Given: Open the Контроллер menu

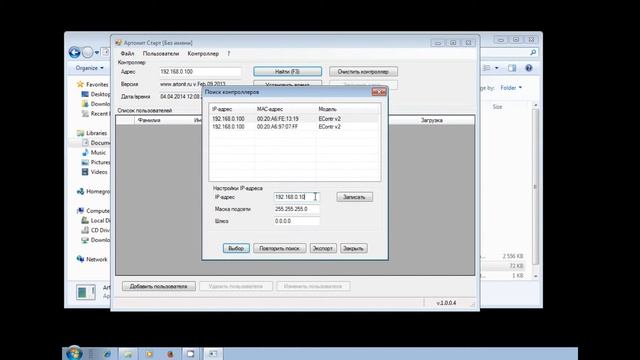Looking at the screenshot, I should point(203,53).
